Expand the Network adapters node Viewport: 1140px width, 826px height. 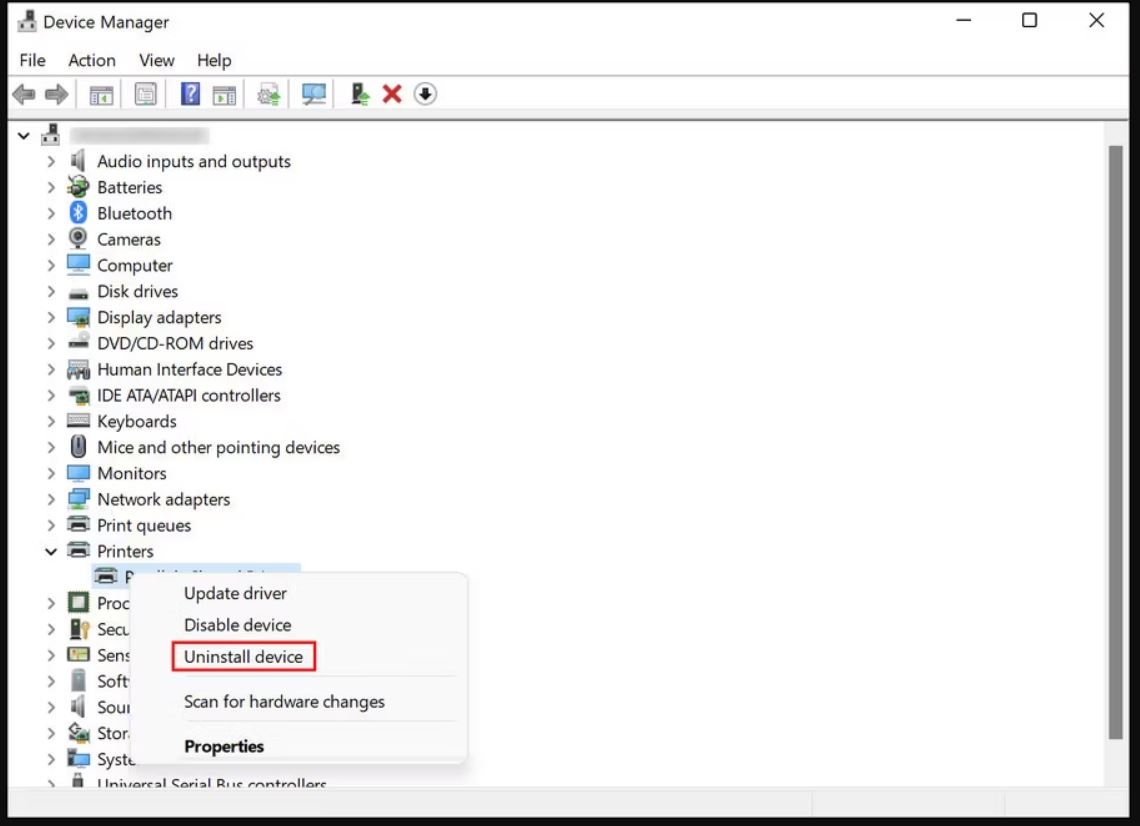[51, 500]
